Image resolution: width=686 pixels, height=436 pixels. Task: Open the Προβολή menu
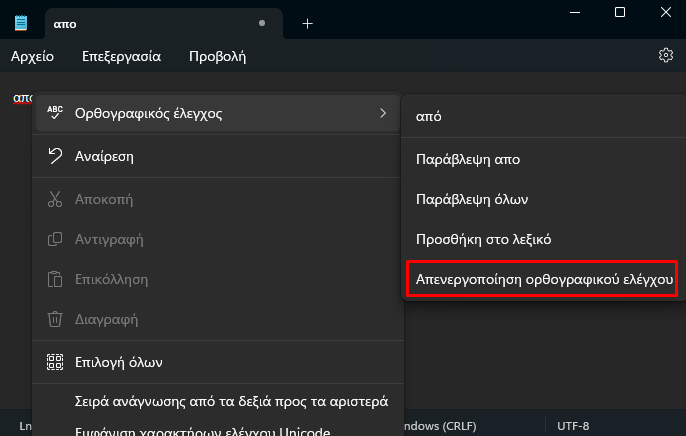(217, 56)
